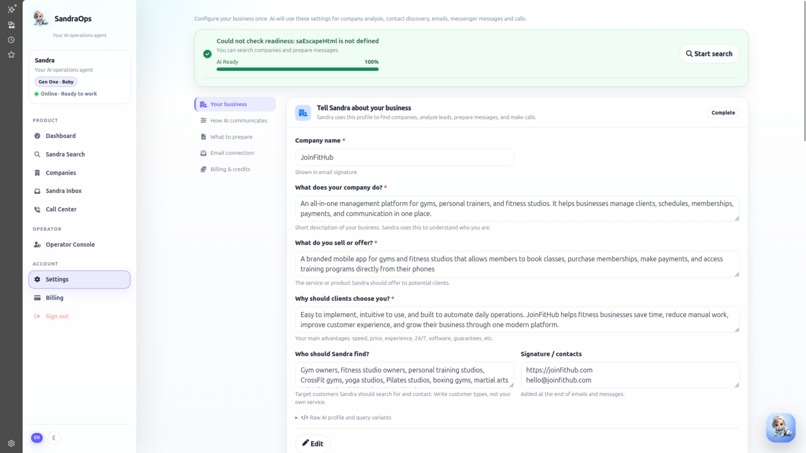Select the Email connection tab
806x453 pixels.
point(235,153)
